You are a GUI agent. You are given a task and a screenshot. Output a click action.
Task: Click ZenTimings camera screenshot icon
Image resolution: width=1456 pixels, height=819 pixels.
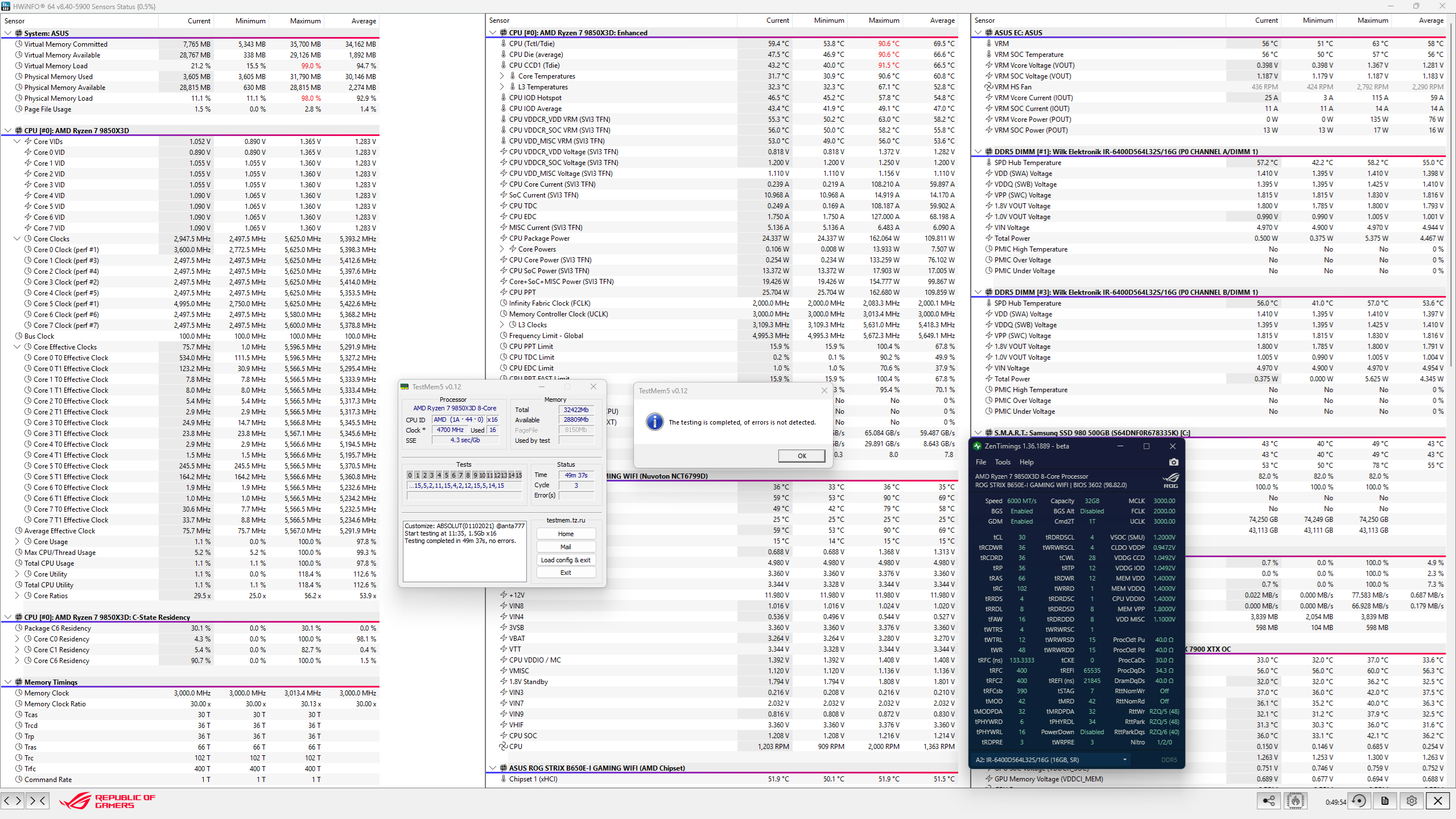1173,462
